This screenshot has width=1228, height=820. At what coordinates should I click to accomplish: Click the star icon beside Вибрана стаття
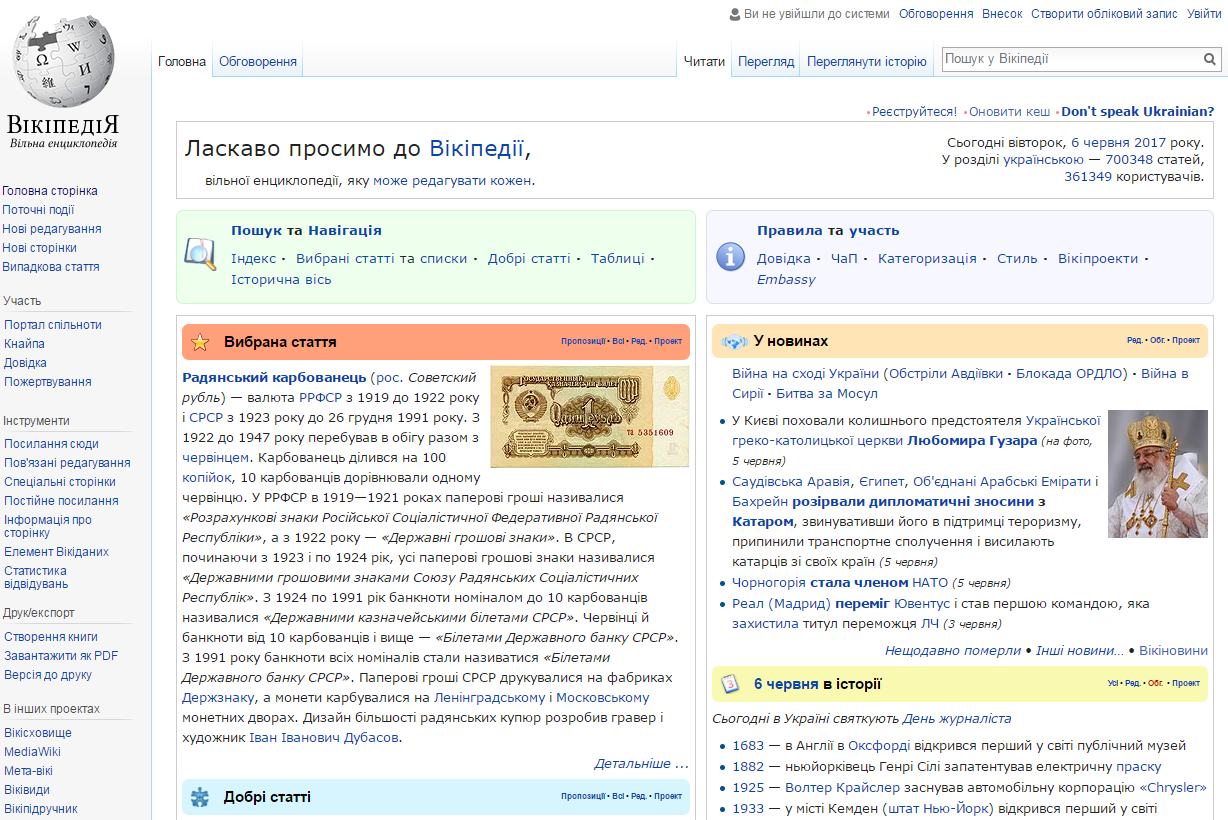click(x=199, y=341)
